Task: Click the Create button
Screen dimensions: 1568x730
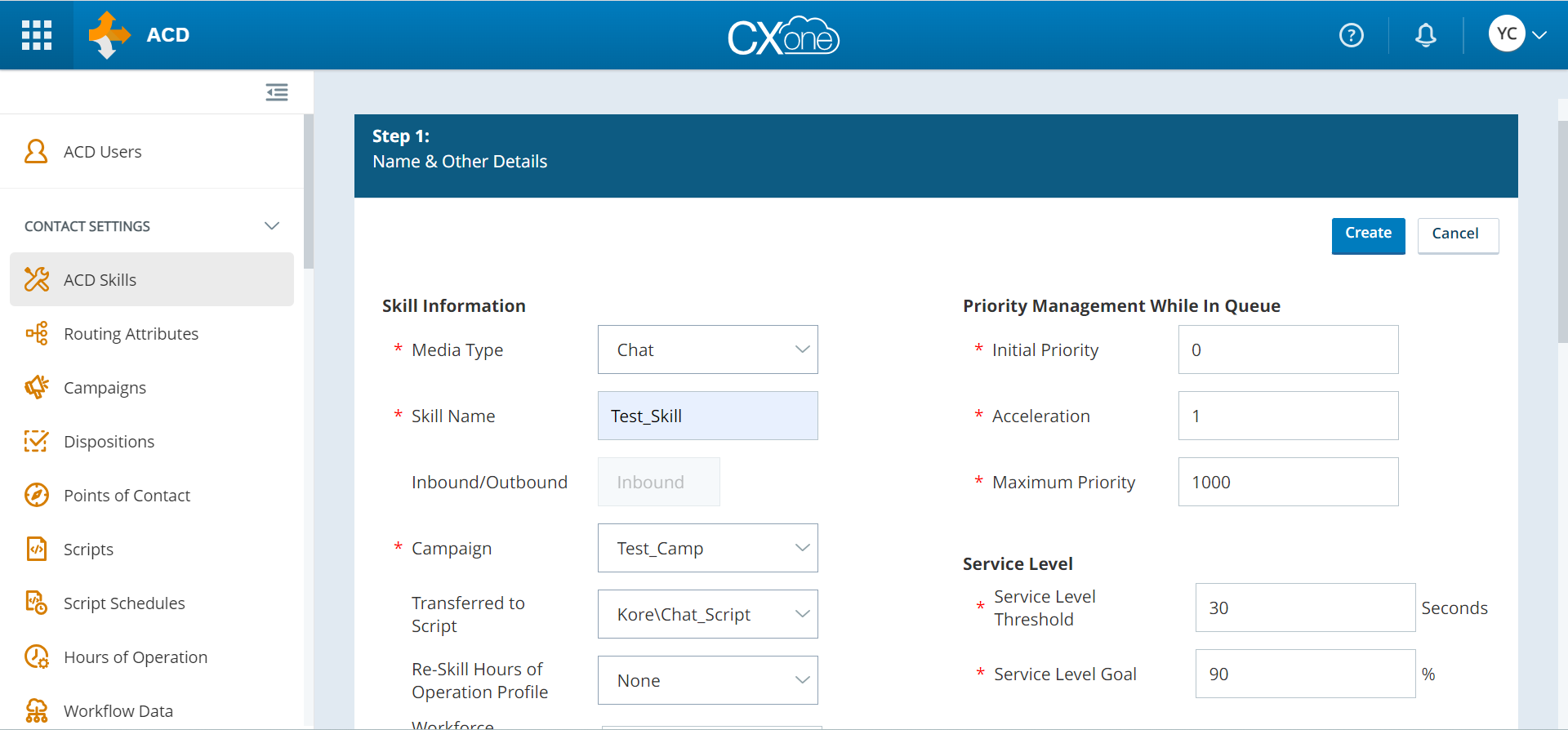Action: click(x=1368, y=235)
